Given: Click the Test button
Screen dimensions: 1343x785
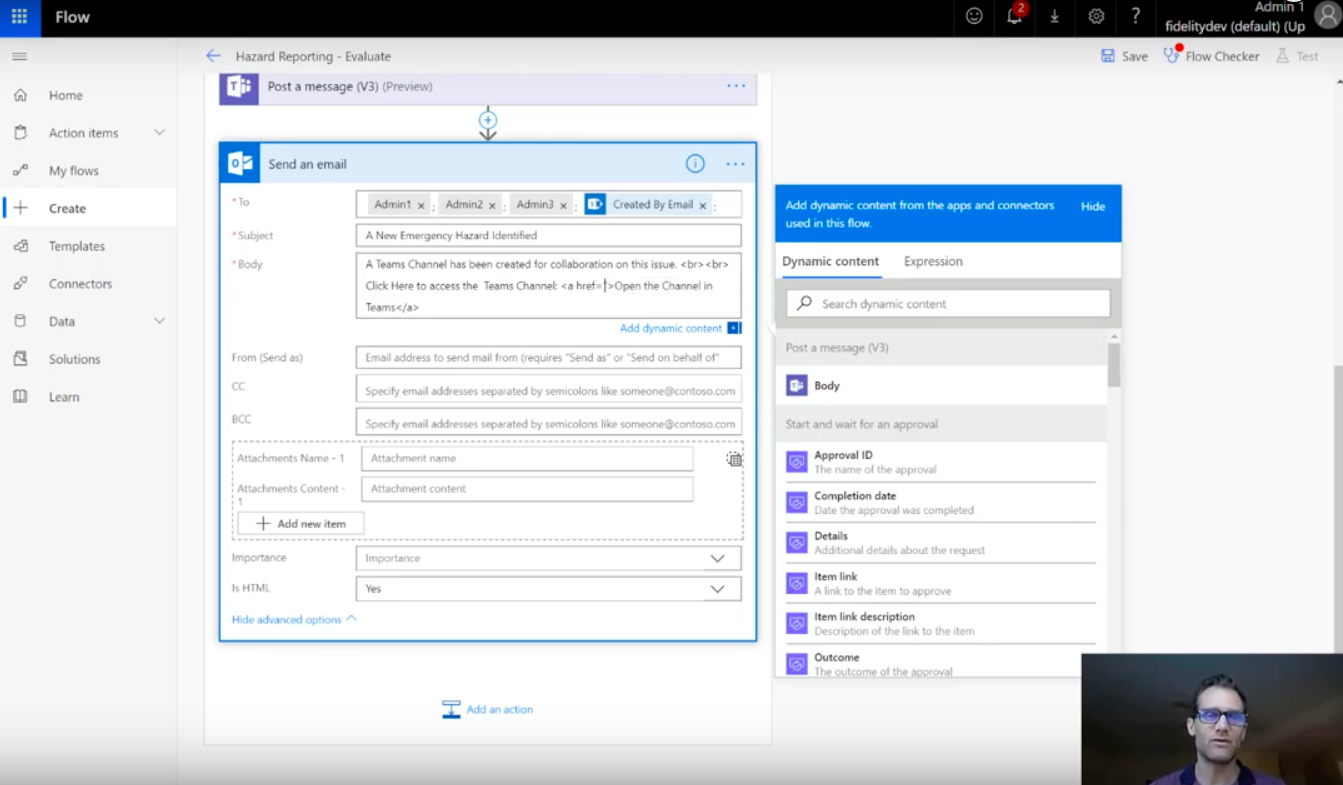Looking at the screenshot, I should [x=1297, y=56].
